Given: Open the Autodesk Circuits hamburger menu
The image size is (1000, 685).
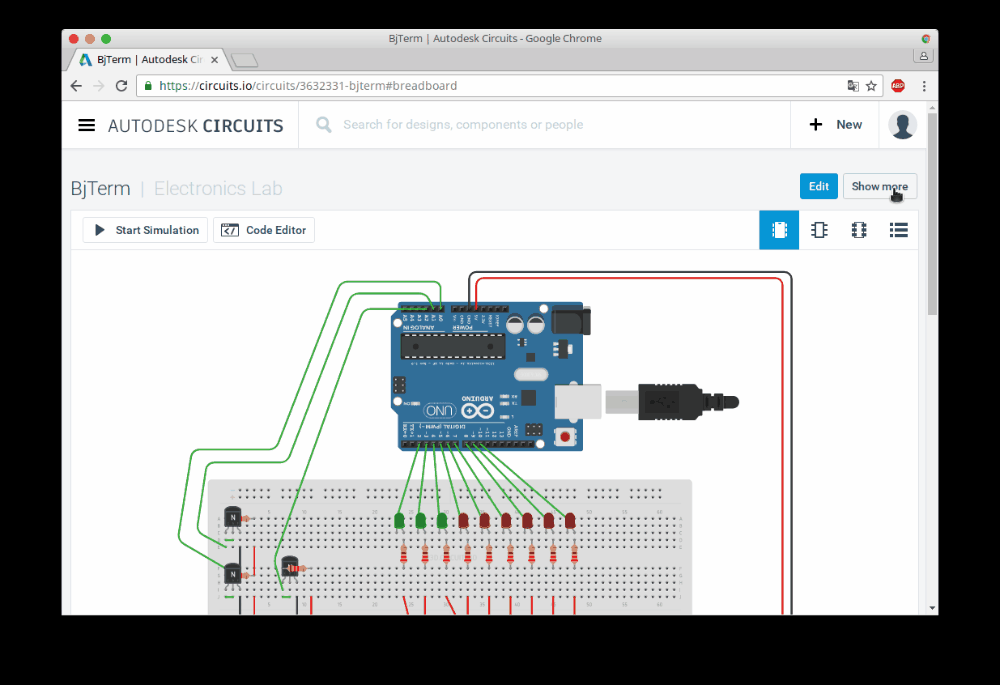Looking at the screenshot, I should [86, 125].
